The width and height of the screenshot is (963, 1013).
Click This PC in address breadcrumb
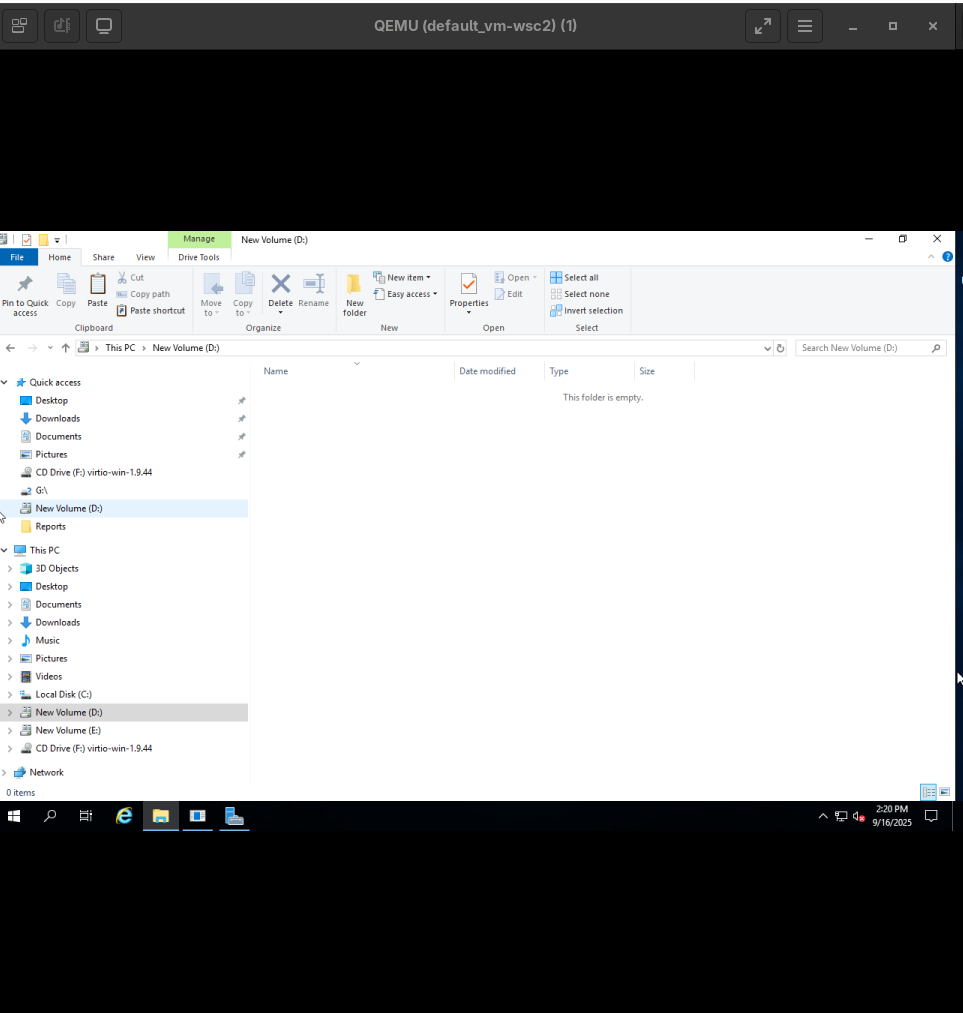click(120, 348)
